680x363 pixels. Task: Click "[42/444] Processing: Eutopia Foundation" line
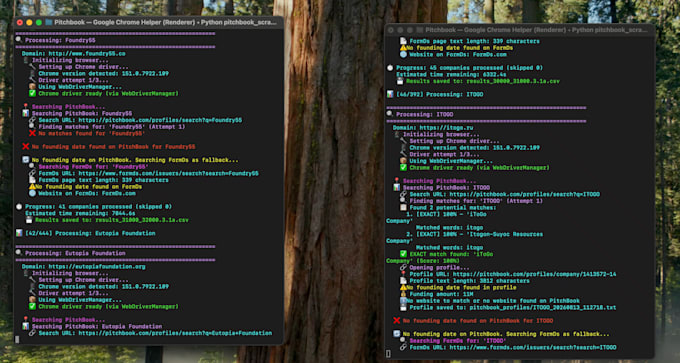[x=90, y=233]
